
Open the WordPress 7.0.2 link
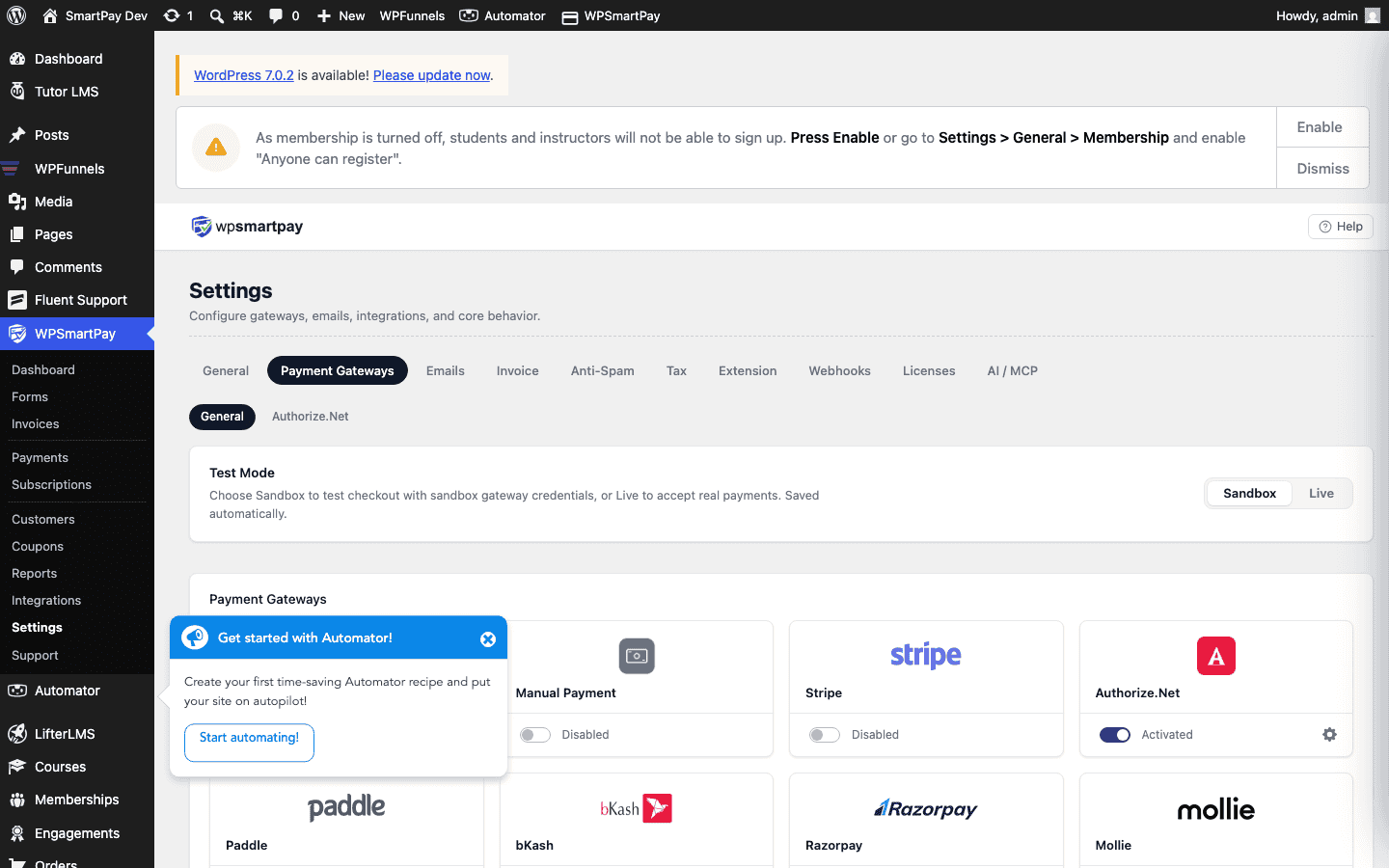pyautogui.click(x=244, y=75)
